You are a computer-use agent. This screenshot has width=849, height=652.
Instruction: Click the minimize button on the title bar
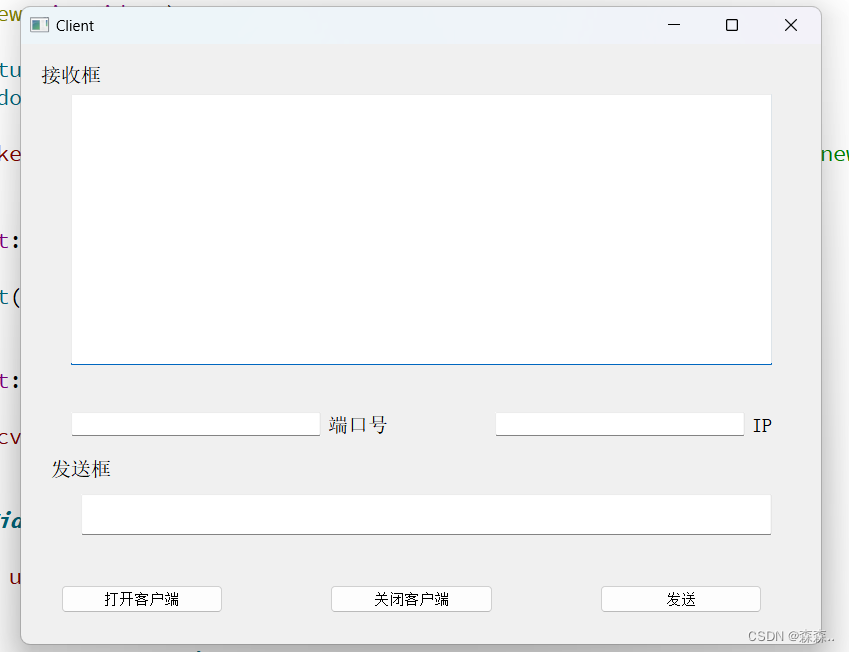pyautogui.click(x=673, y=25)
